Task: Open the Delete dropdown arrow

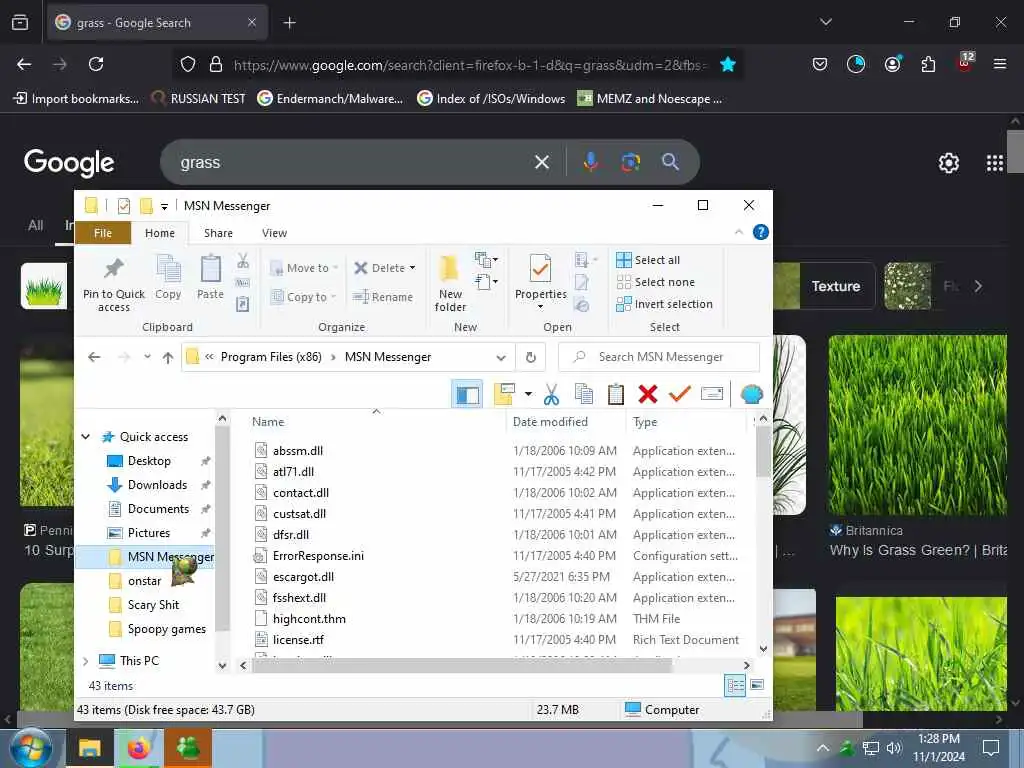Action: coord(412,268)
